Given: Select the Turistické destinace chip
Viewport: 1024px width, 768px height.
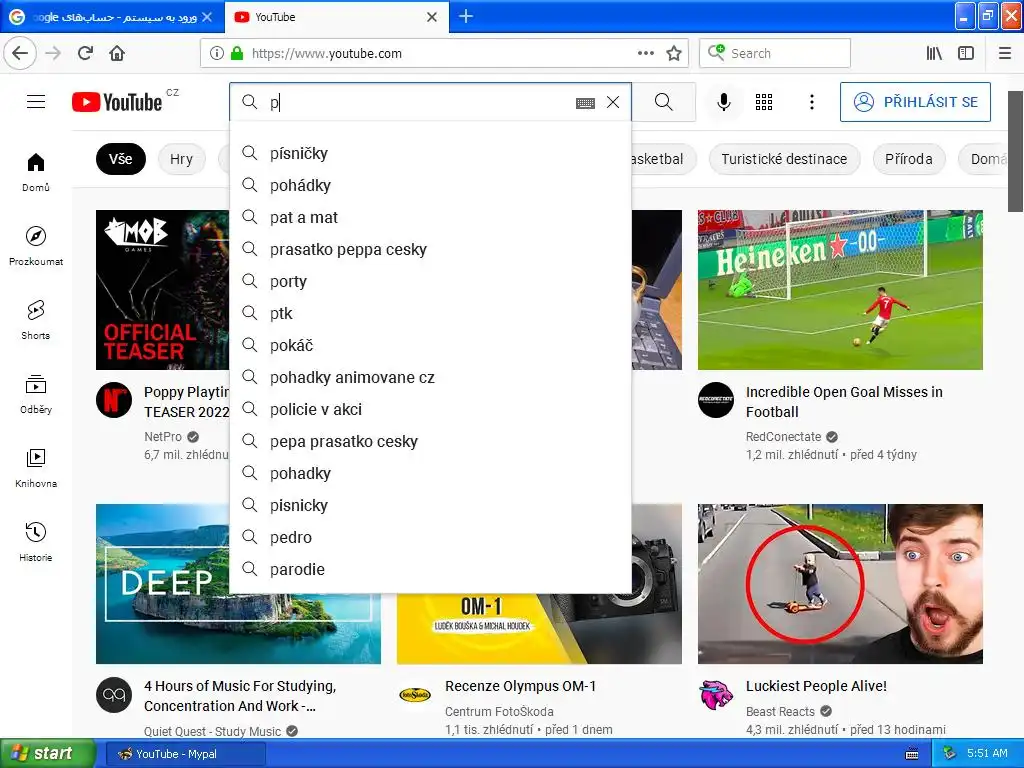Looking at the screenshot, I should [784, 159].
